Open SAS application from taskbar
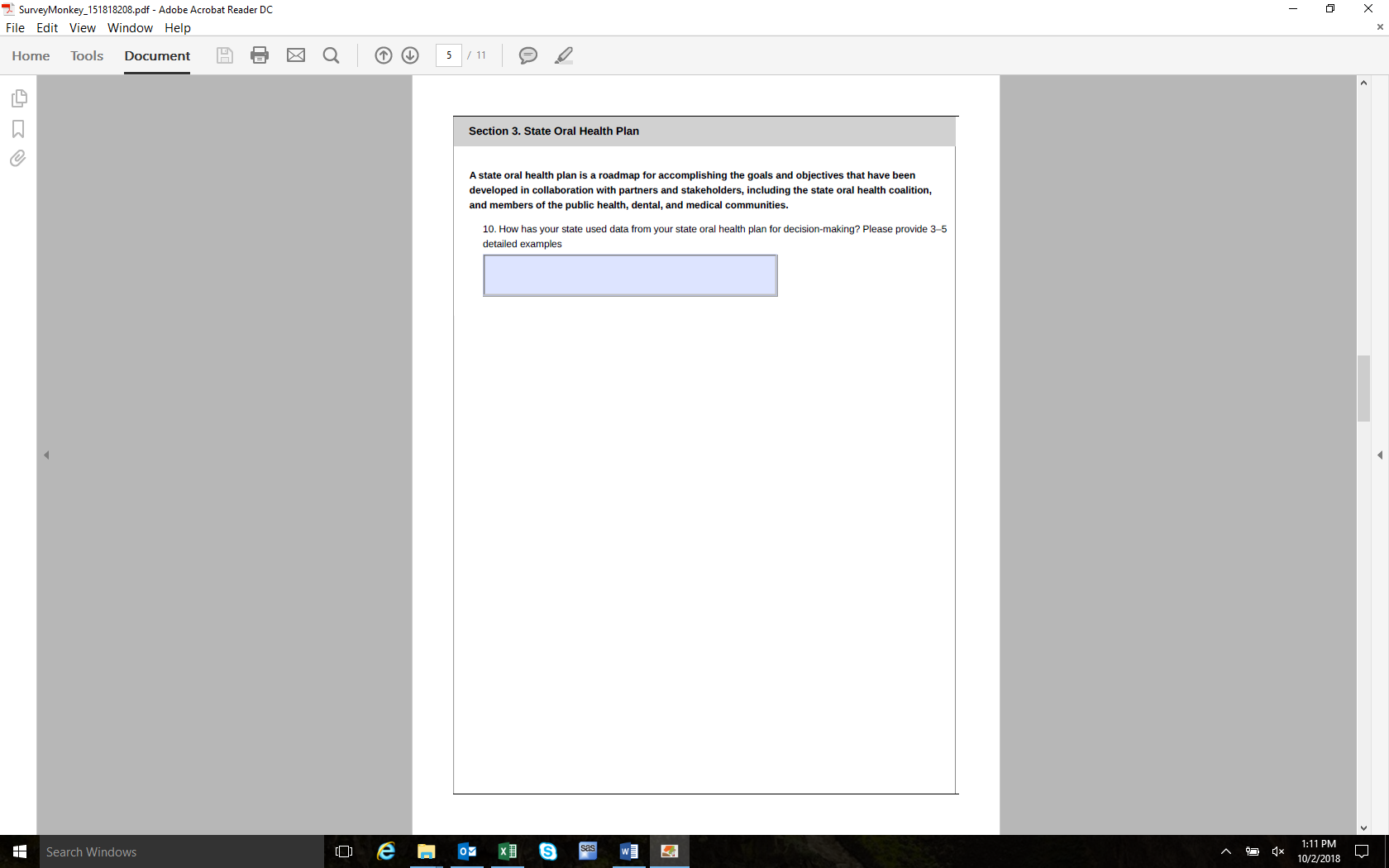The height and width of the screenshot is (868, 1389). pyautogui.click(x=588, y=851)
